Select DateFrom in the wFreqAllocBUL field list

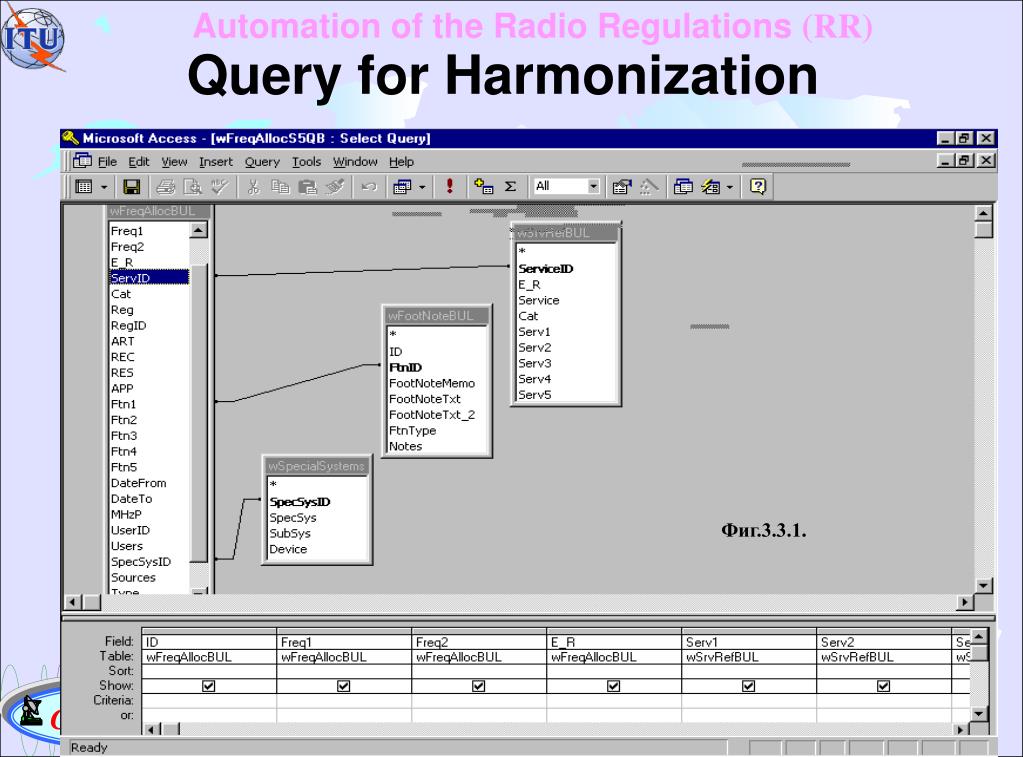point(149,483)
